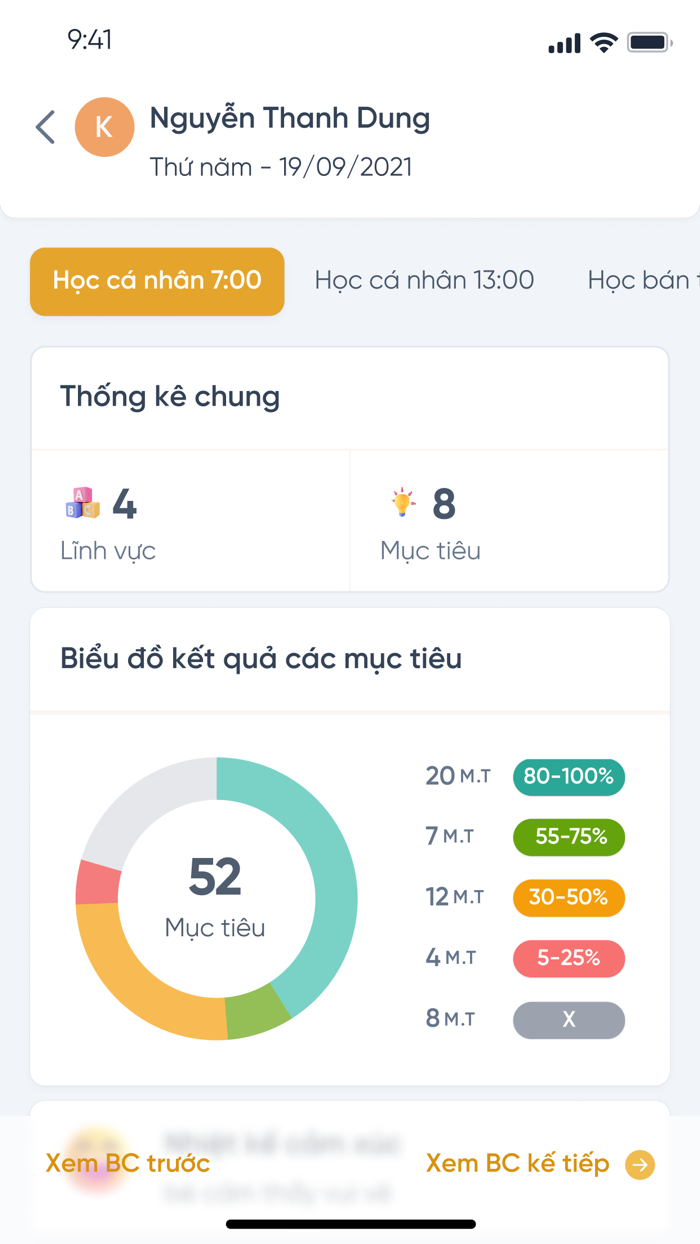Tap the 'K' avatar circle beside the student name
Image resolution: width=700 pixels, height=1244 pixels.
point(105,127)
